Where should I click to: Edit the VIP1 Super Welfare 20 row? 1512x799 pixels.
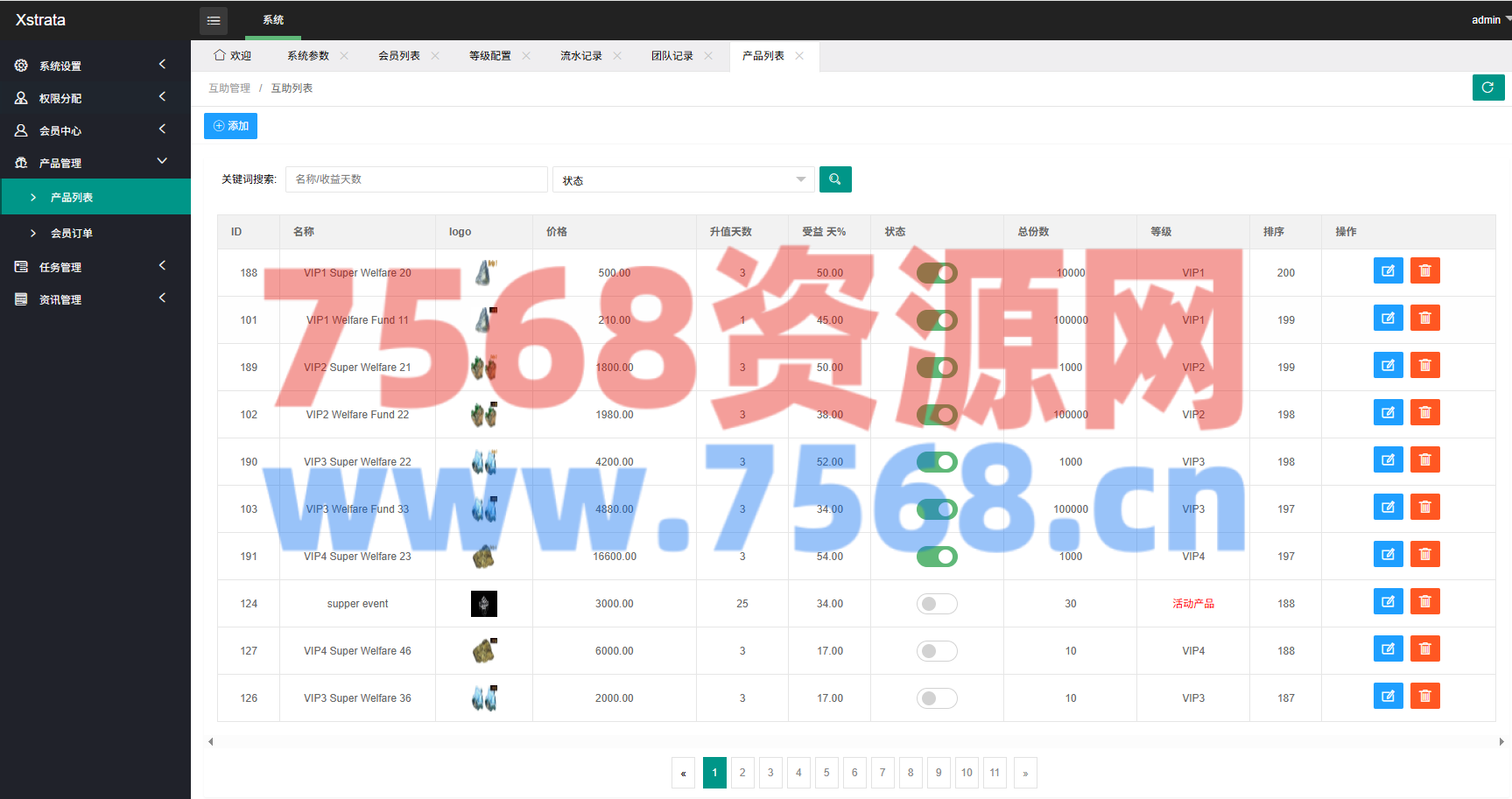1388,271
